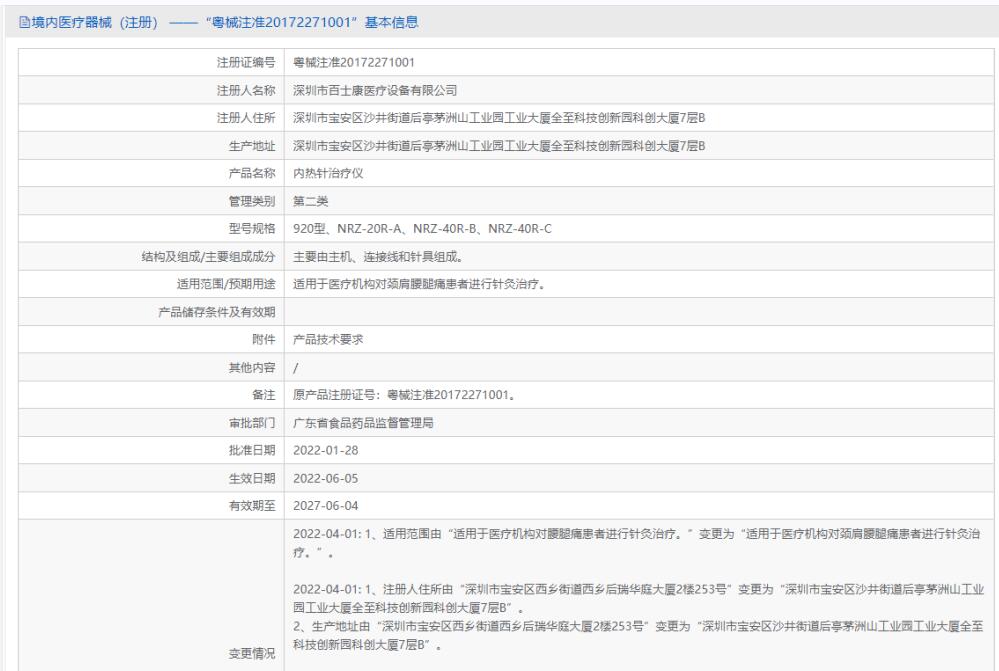This screenshot has height=671, width=999.
Task: Click the model specification 920型、NRZ-20R-A row value
Action: [422, 229]
